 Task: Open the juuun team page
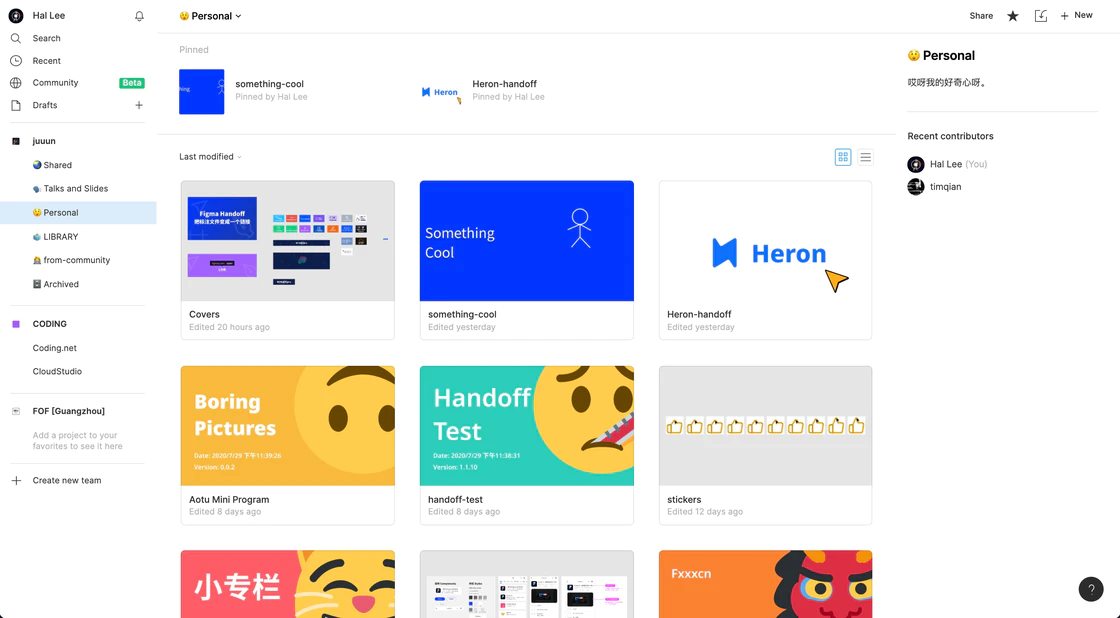(44, 141)
